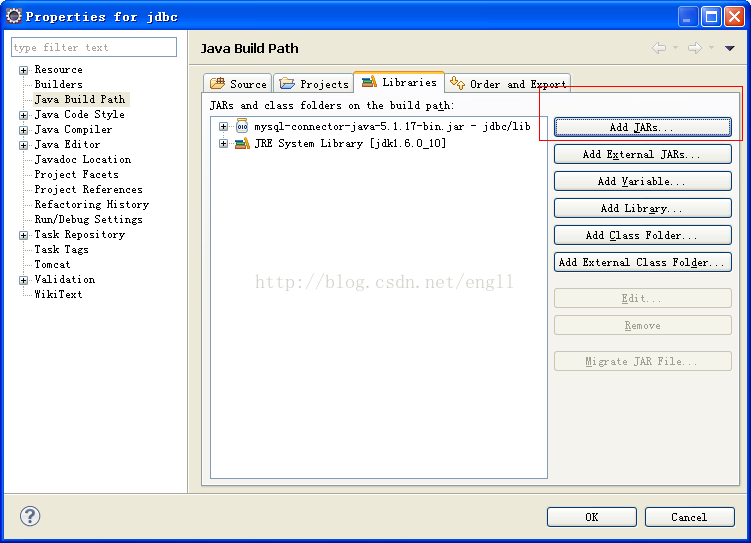Select the Resource tree item label
Image resolution: width=751 pixels, height=543 pixels.
[58, 69]
